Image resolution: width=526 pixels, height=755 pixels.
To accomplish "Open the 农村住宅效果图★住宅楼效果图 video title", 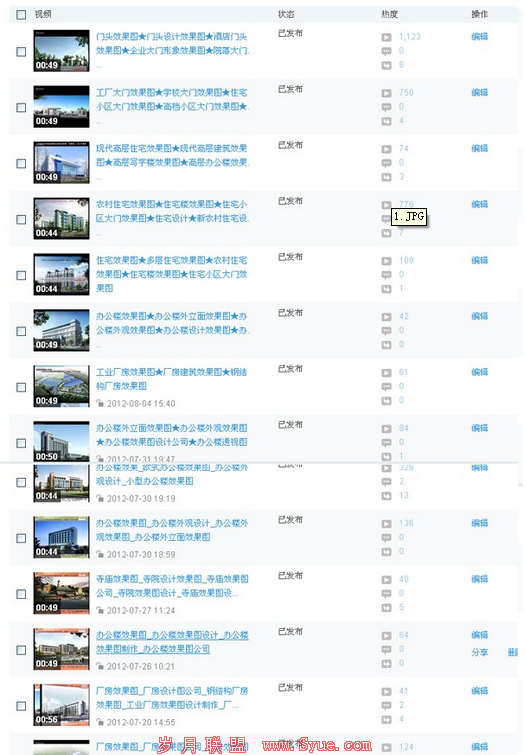I will point(172,211).
